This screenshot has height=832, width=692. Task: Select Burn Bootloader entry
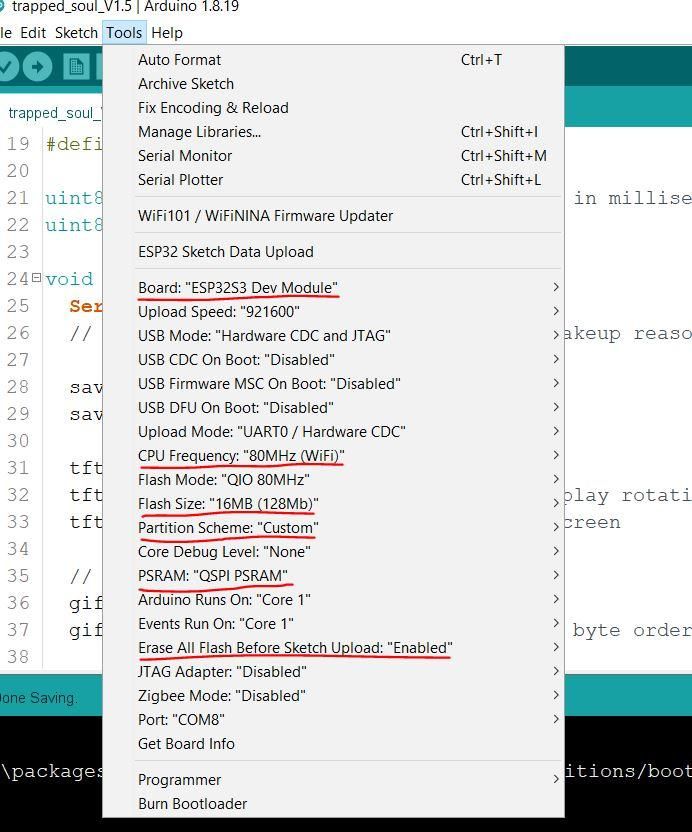[333, 804]
